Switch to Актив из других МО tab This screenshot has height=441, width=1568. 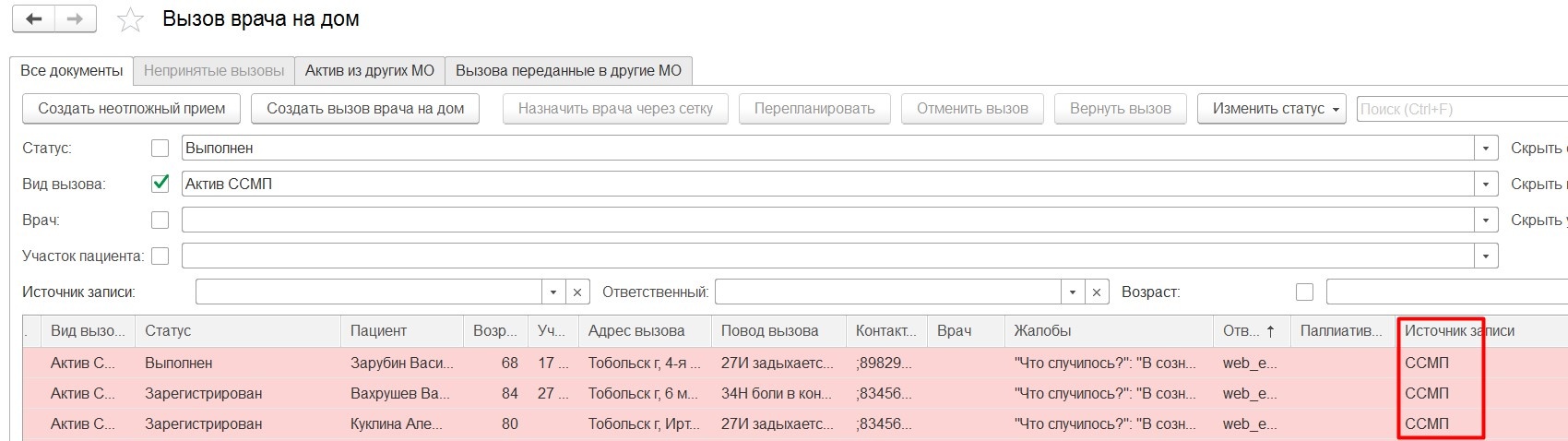click(369, 71)
